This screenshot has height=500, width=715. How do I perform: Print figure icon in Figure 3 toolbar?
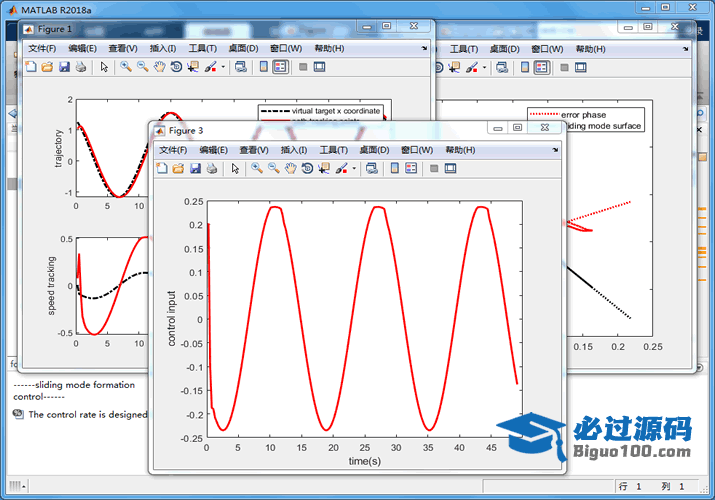click(x=212, y=169)
